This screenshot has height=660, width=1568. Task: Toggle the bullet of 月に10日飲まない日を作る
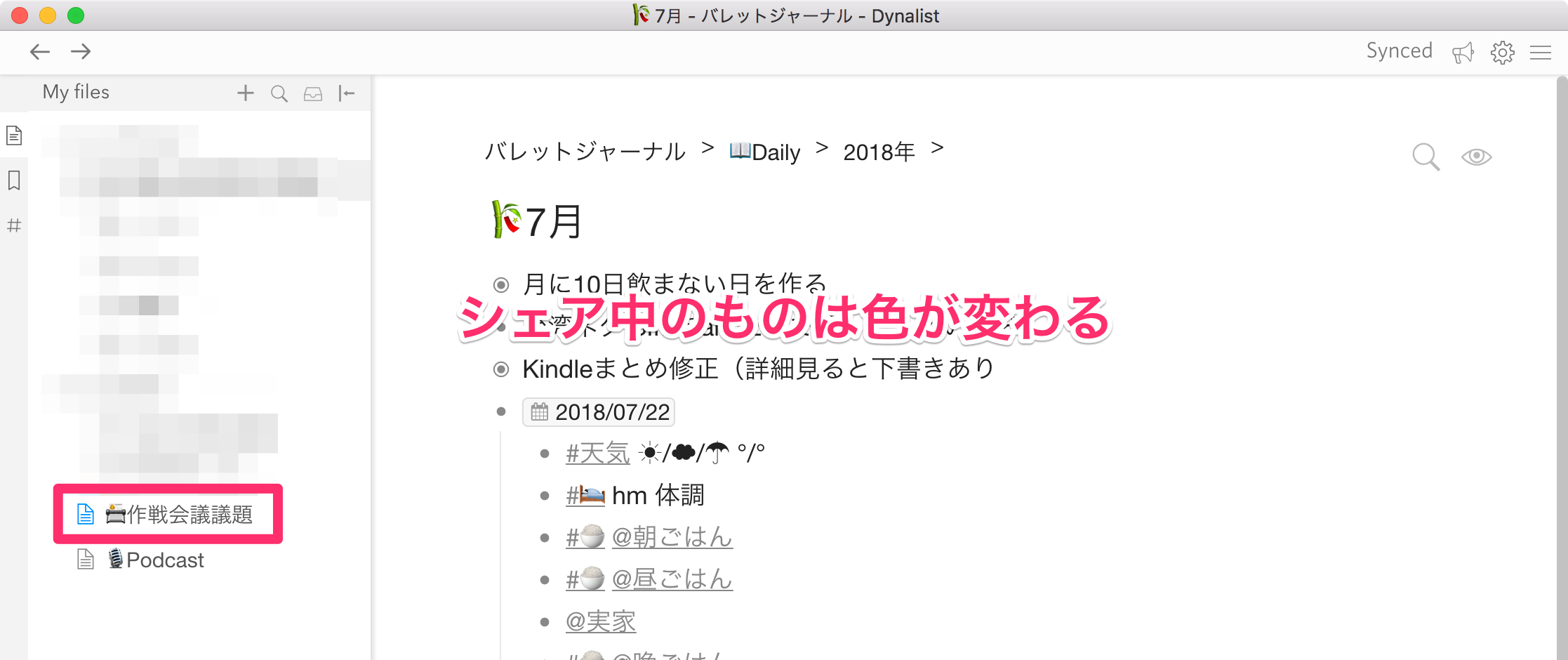tap(500, 284)
